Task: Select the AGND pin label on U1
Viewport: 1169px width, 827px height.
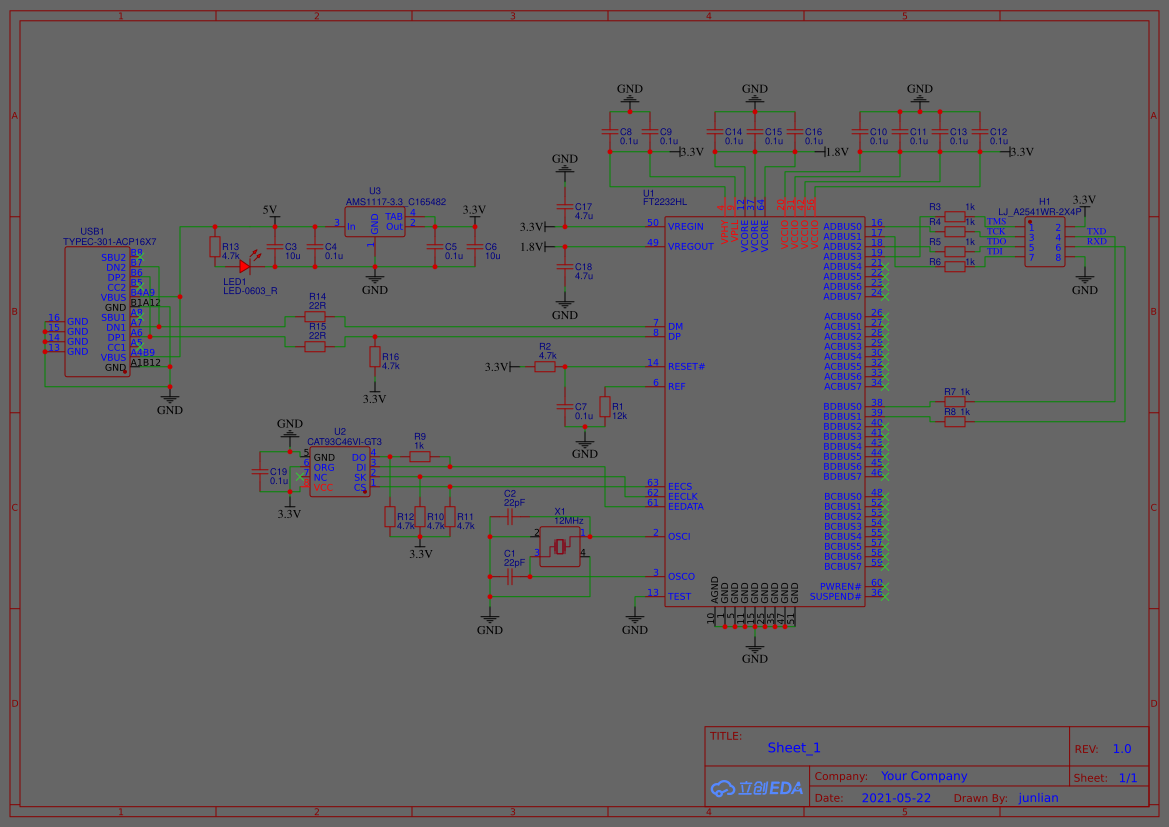Action: coord(714,590)
